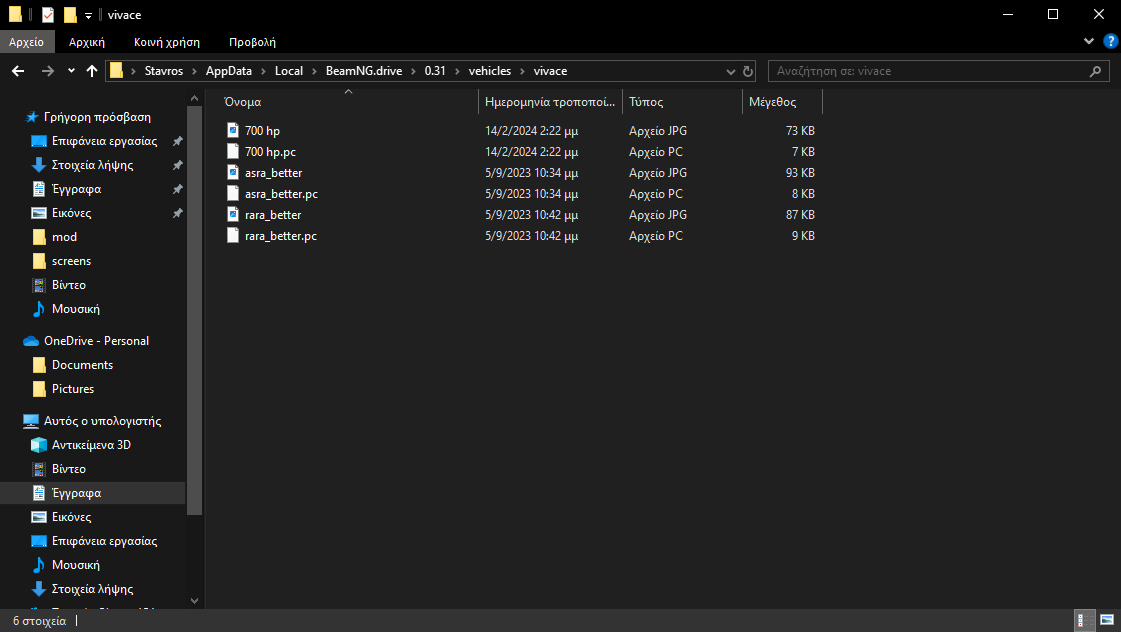The height and width of the screenshot is (632, 1121).
Task: Open OneDrive Documents folder
Action: click(82, 365)
